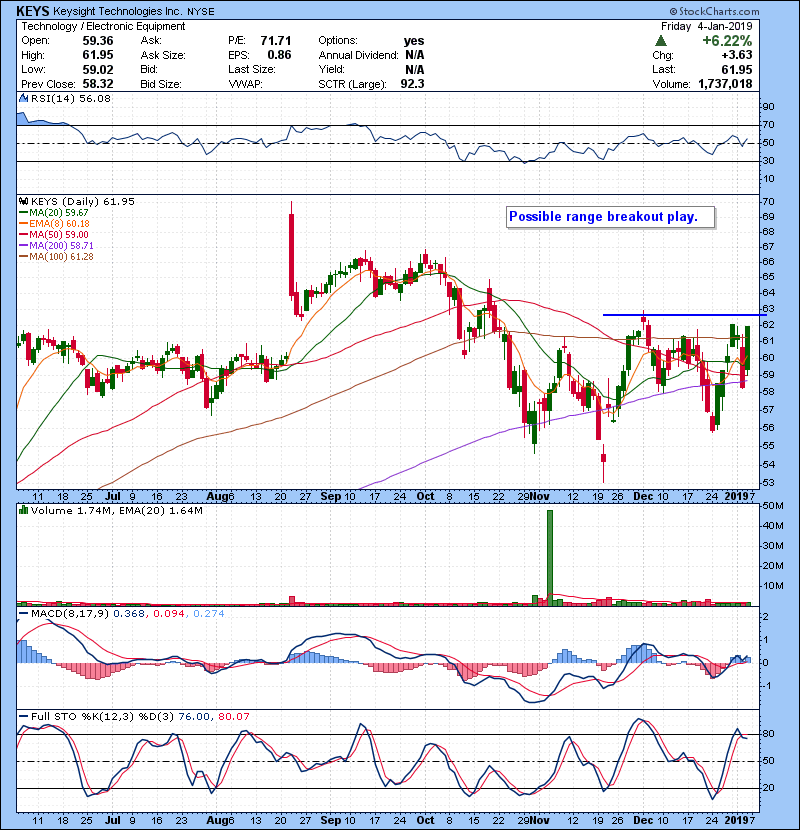The height and width of the screenshot is (830, 800).
Task: Click the MA(200) 58.71 legend entry
Action: (56, 246)
